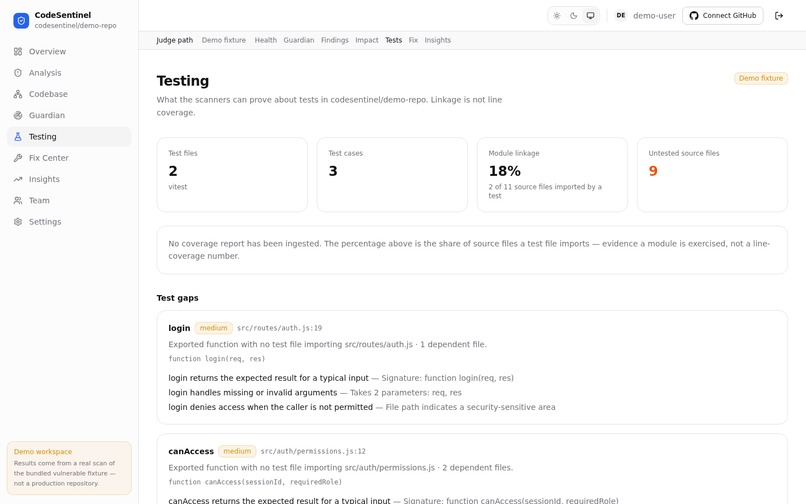Click the src/routes/auth.js:19 path
This screenshot has width=806, height=504.
coord(279,328)
